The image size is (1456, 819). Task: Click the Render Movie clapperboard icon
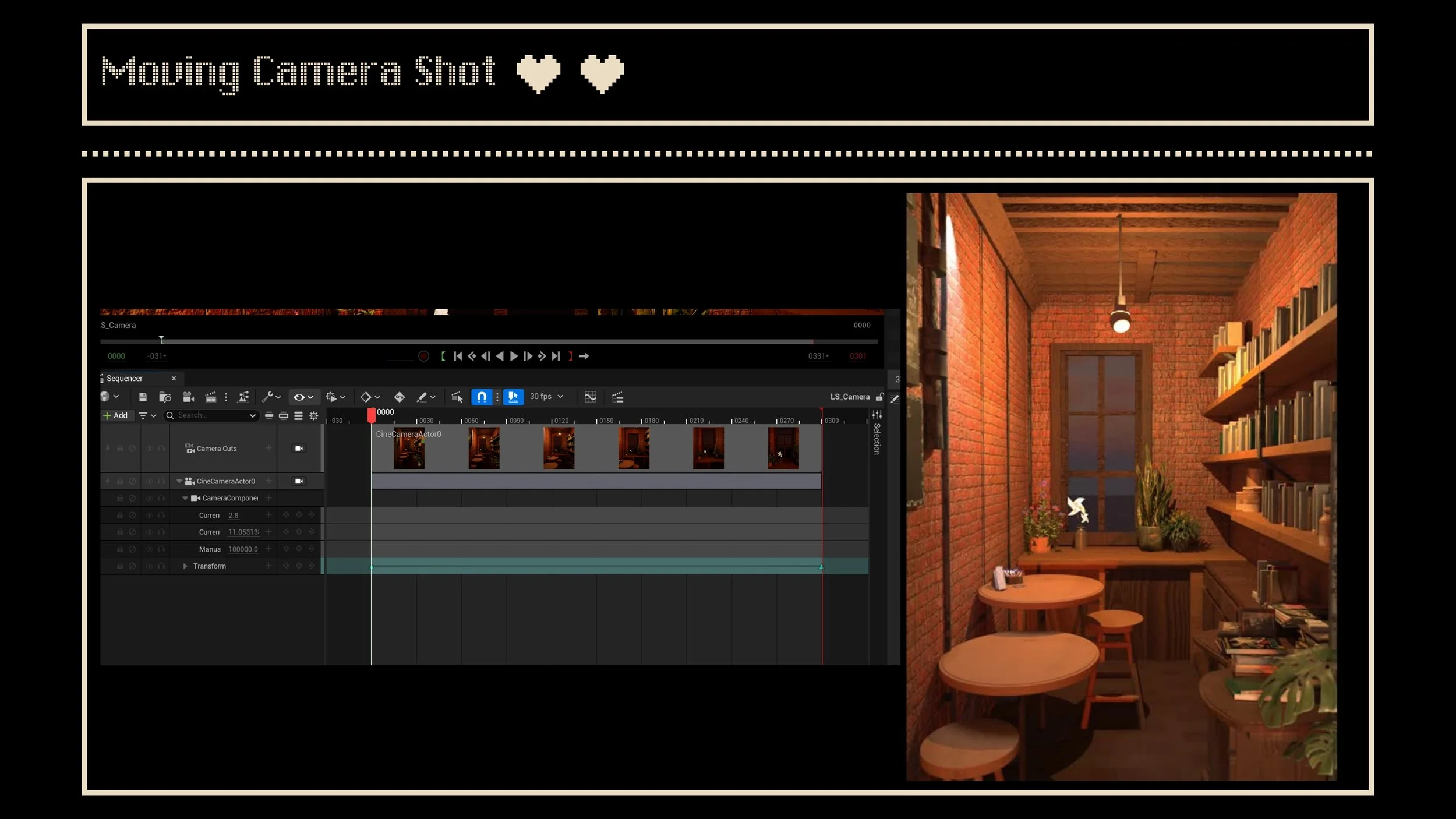click(210, 397)
